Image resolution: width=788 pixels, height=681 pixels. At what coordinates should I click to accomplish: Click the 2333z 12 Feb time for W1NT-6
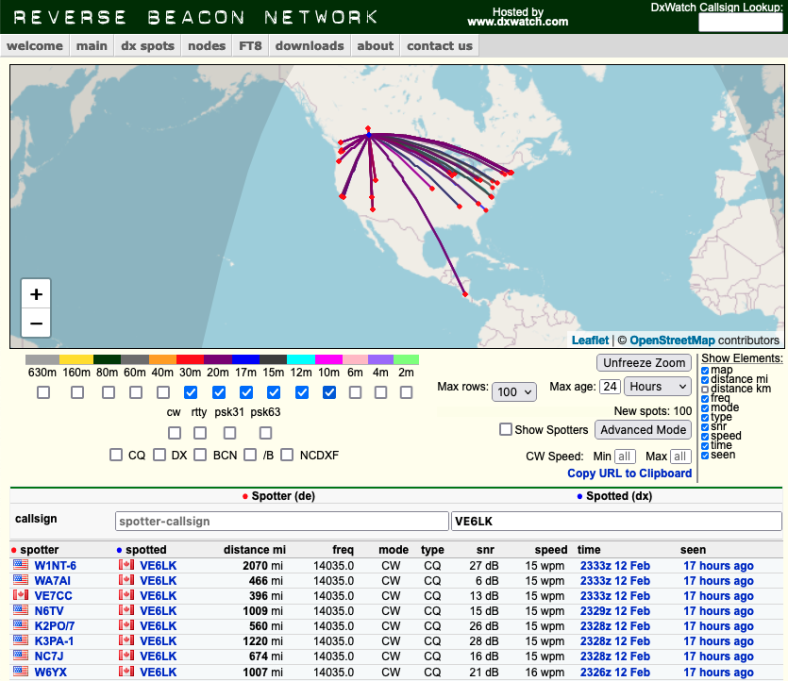point(615,565)
